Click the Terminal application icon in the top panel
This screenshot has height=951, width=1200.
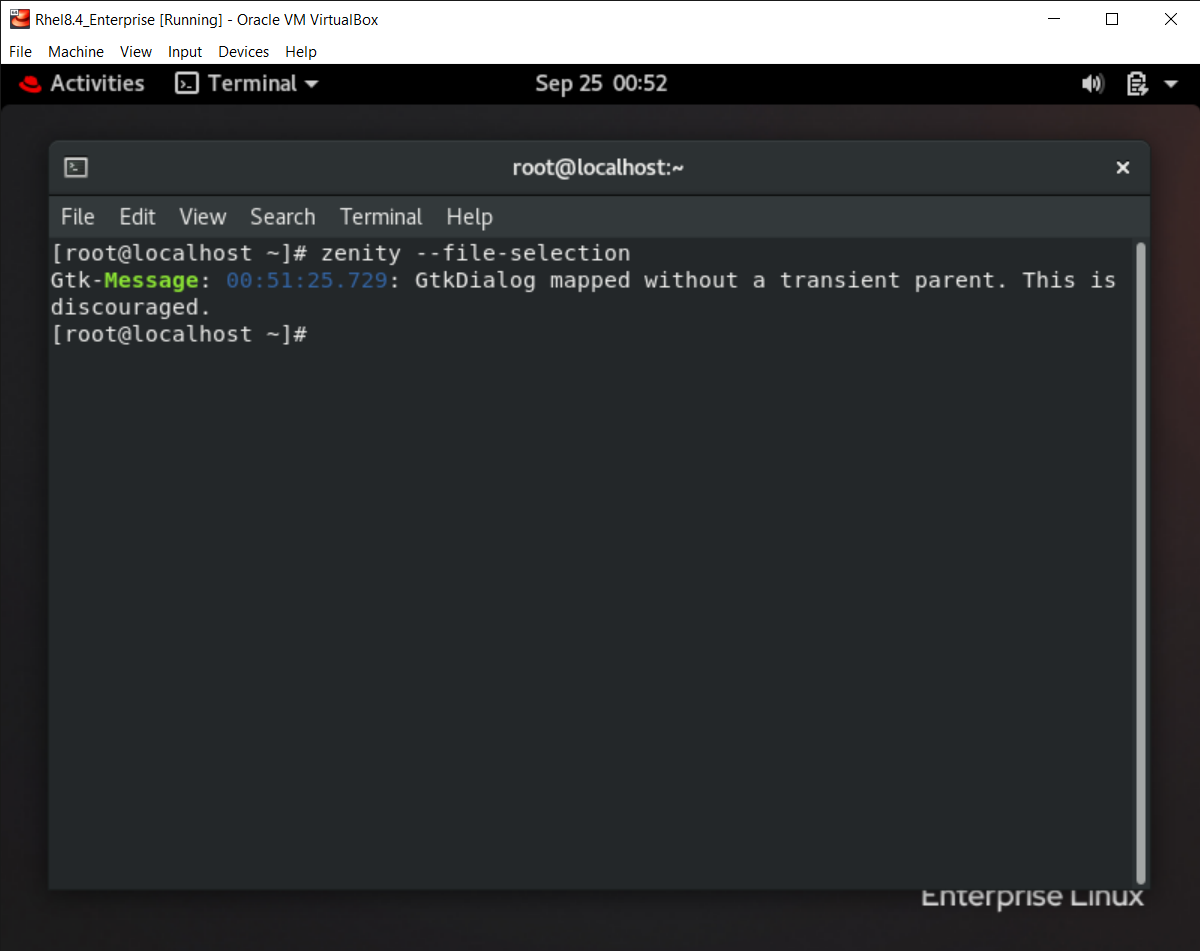tap(186, 84)
